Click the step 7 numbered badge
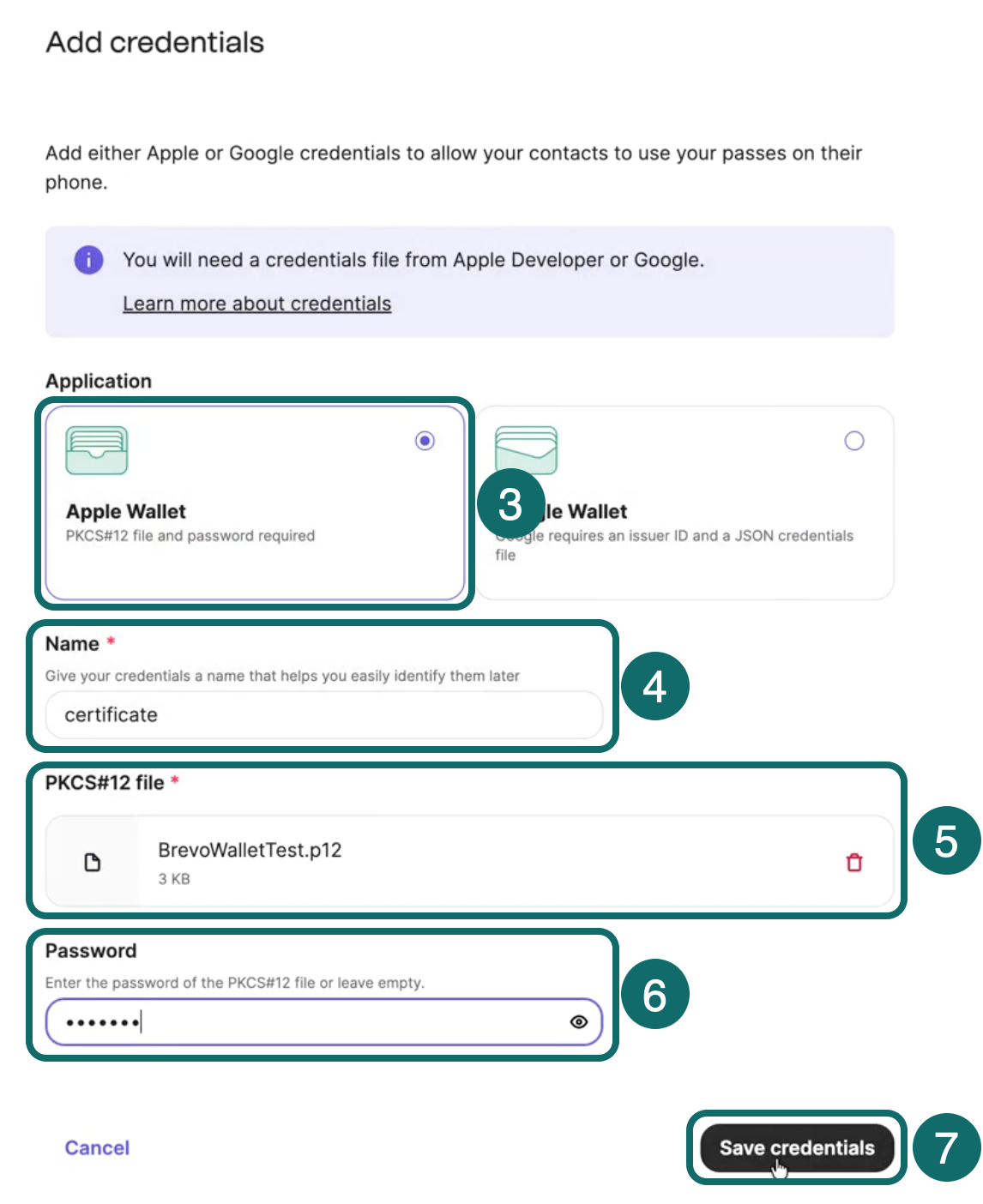 click(946, 1147)
